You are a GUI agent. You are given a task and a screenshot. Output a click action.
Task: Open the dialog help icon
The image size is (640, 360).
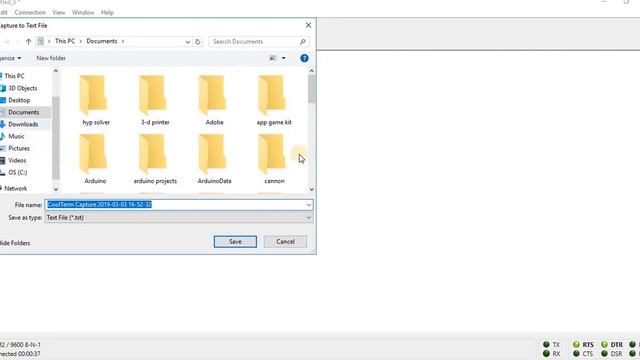(304, 58)
